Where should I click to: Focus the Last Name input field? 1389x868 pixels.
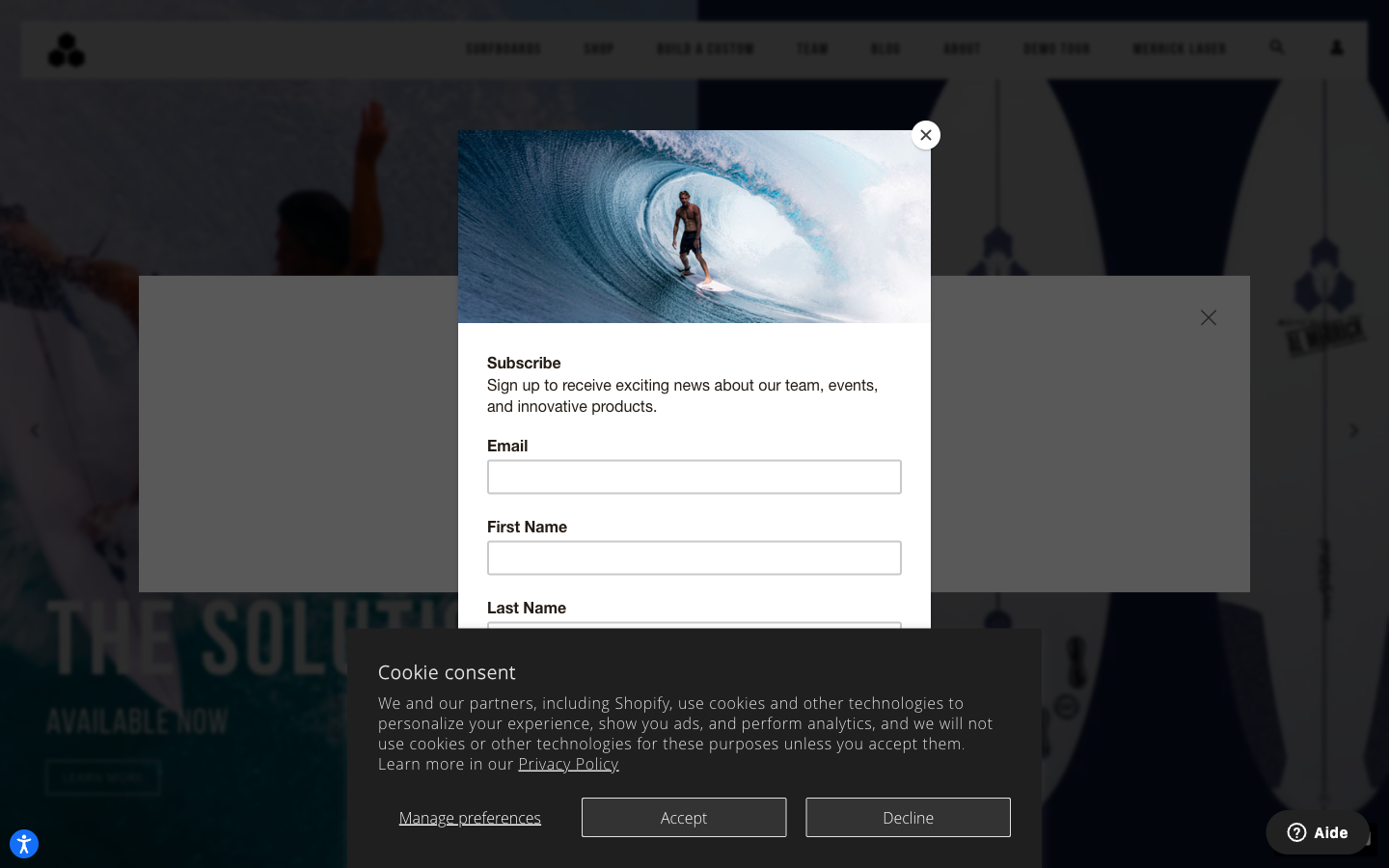[x=694, y=626]
